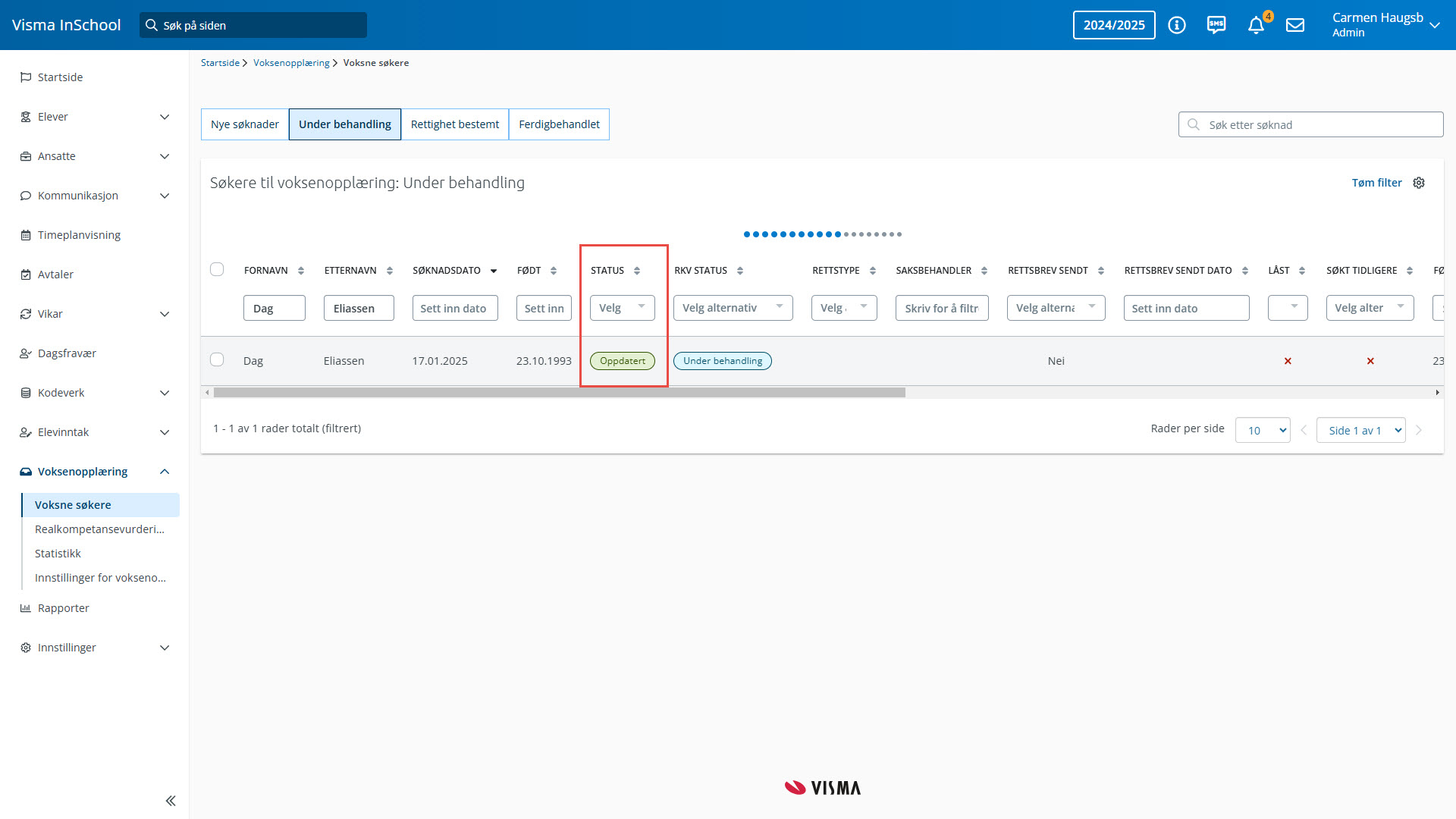
Task: Open the notifications bell icon
Action: (x=1256, y=25)
